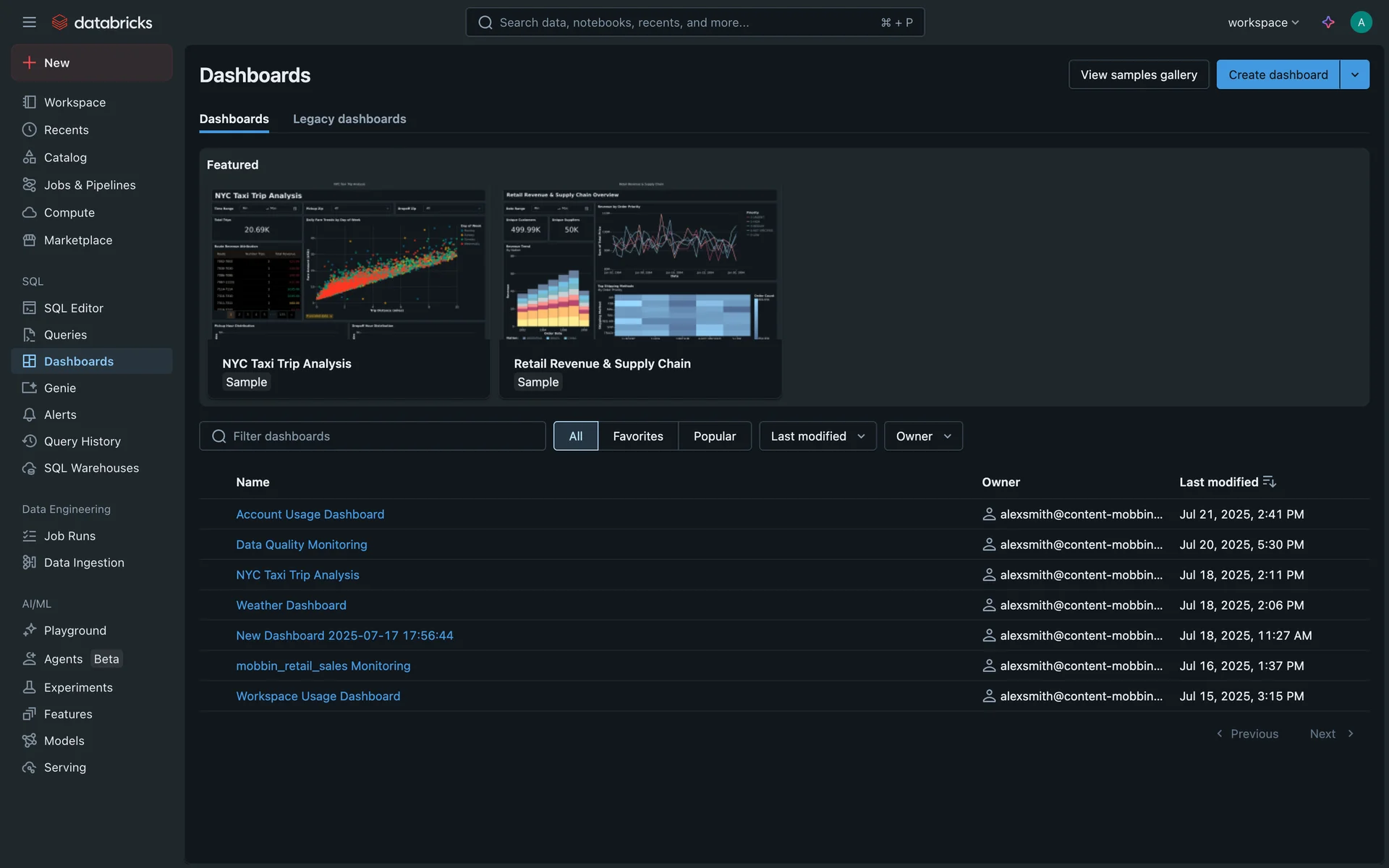The width and height of the screenshot is (1389, 868).
Task: Open SQL Warehouses from sidebar
Action: [90, 468]
